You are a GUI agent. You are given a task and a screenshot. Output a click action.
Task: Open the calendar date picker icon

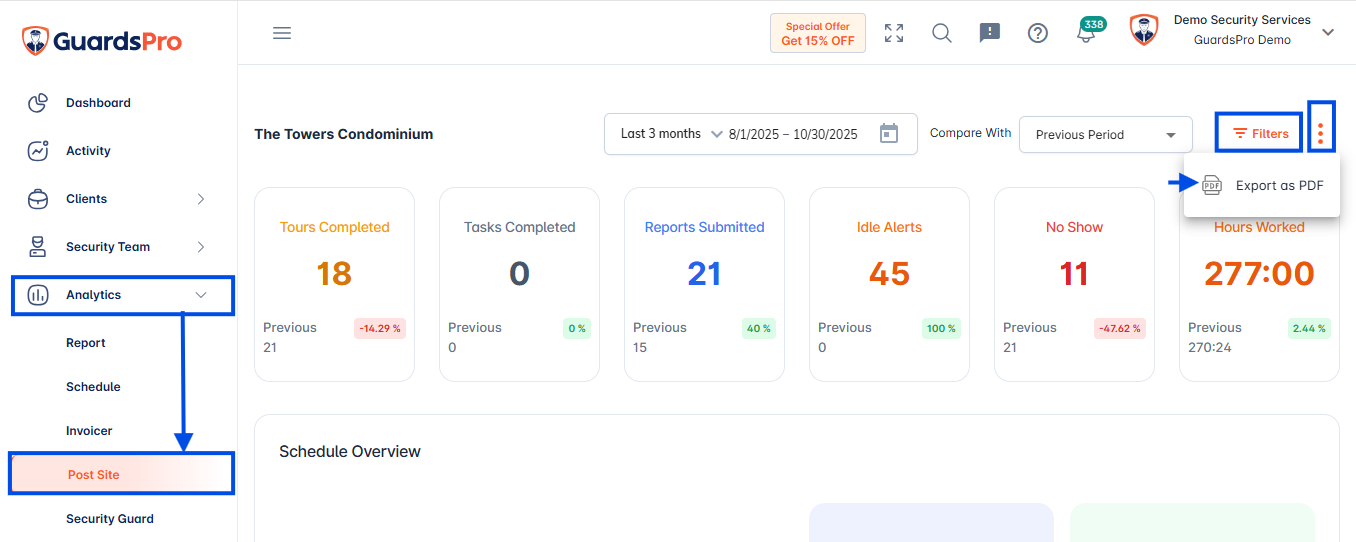coord(889,133)
